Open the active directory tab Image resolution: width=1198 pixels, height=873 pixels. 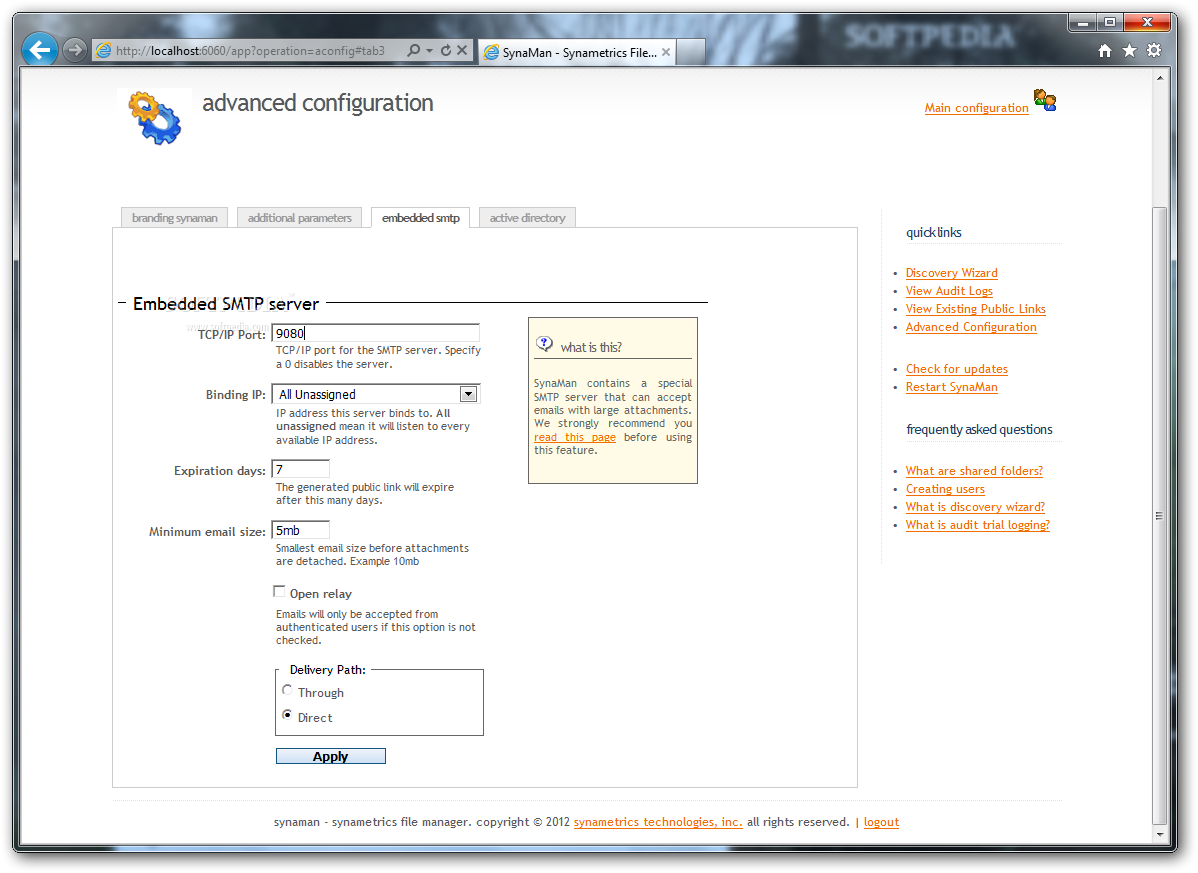[x=527, y=218]
